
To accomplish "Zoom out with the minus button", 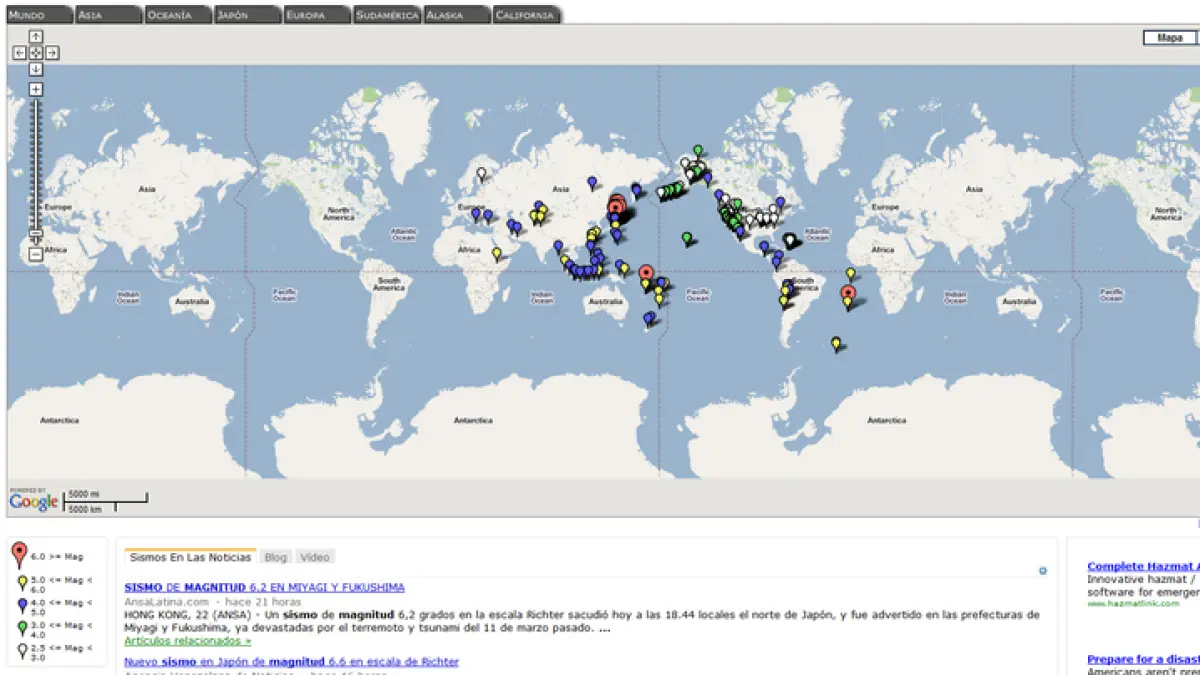I will [x=36, y=254].
